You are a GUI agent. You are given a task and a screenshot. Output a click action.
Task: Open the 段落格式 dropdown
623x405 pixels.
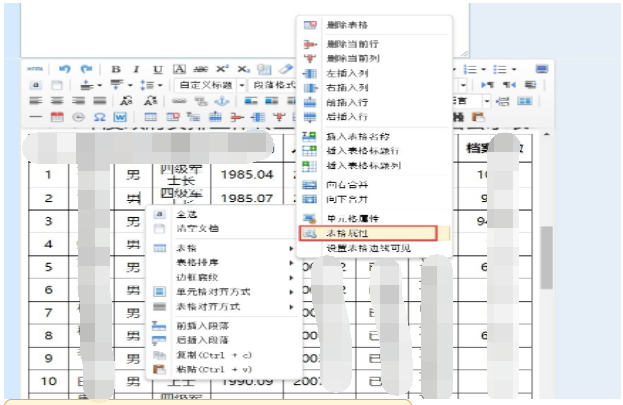[272, 85]
